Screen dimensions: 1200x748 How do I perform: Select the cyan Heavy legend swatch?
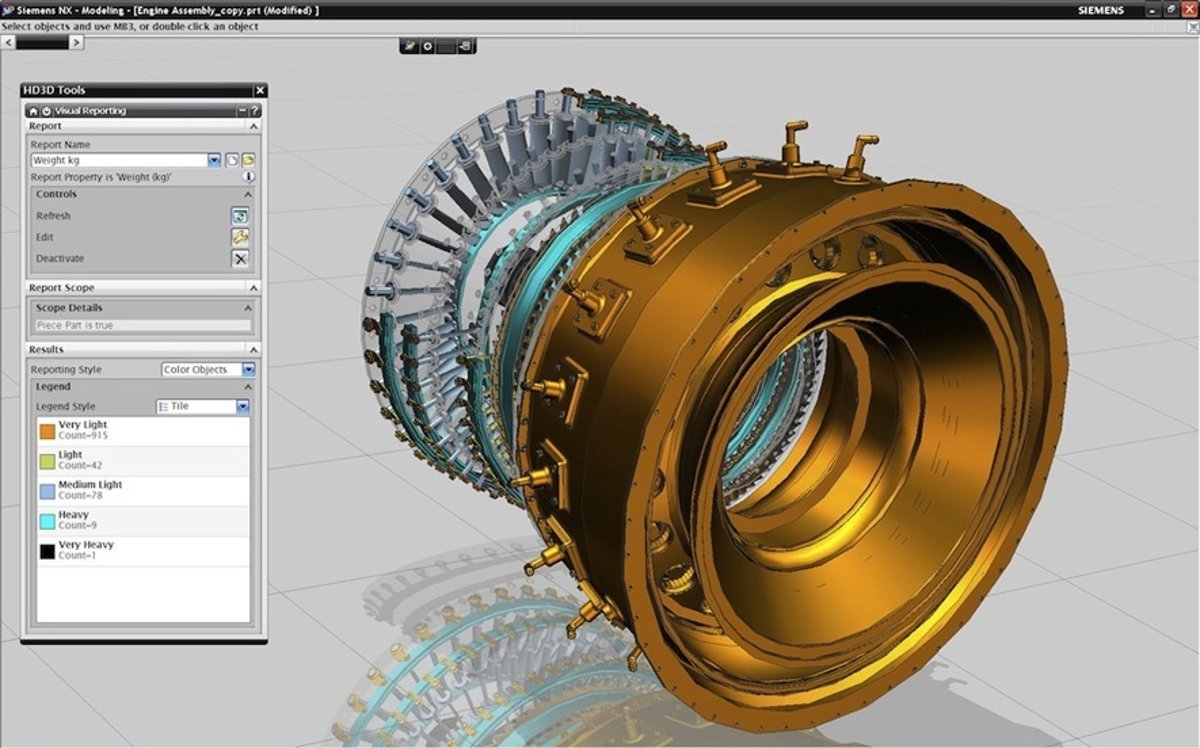pos(47,521)
